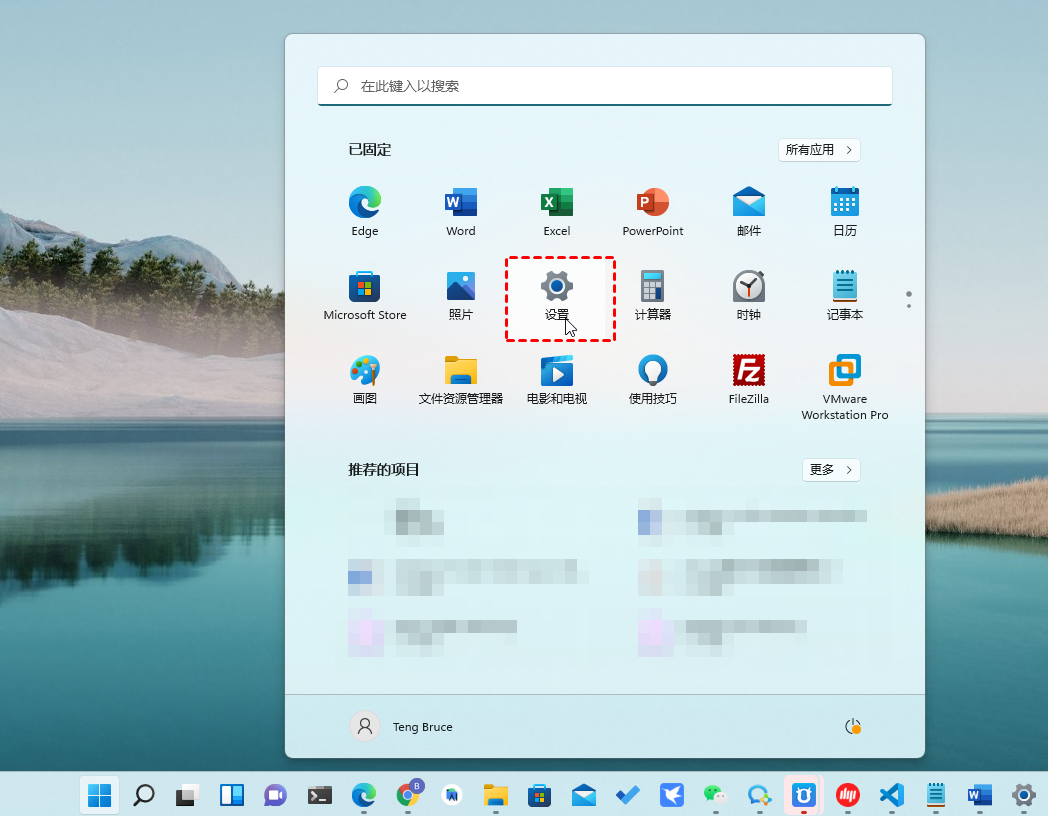Open 文件资源管理器 (File Explorer) from pinned apps

point(461,380)
